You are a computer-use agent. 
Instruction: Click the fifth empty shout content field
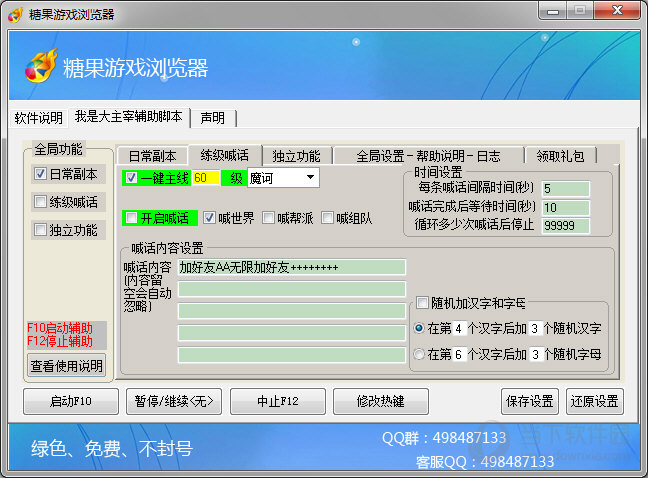point(292,355)
